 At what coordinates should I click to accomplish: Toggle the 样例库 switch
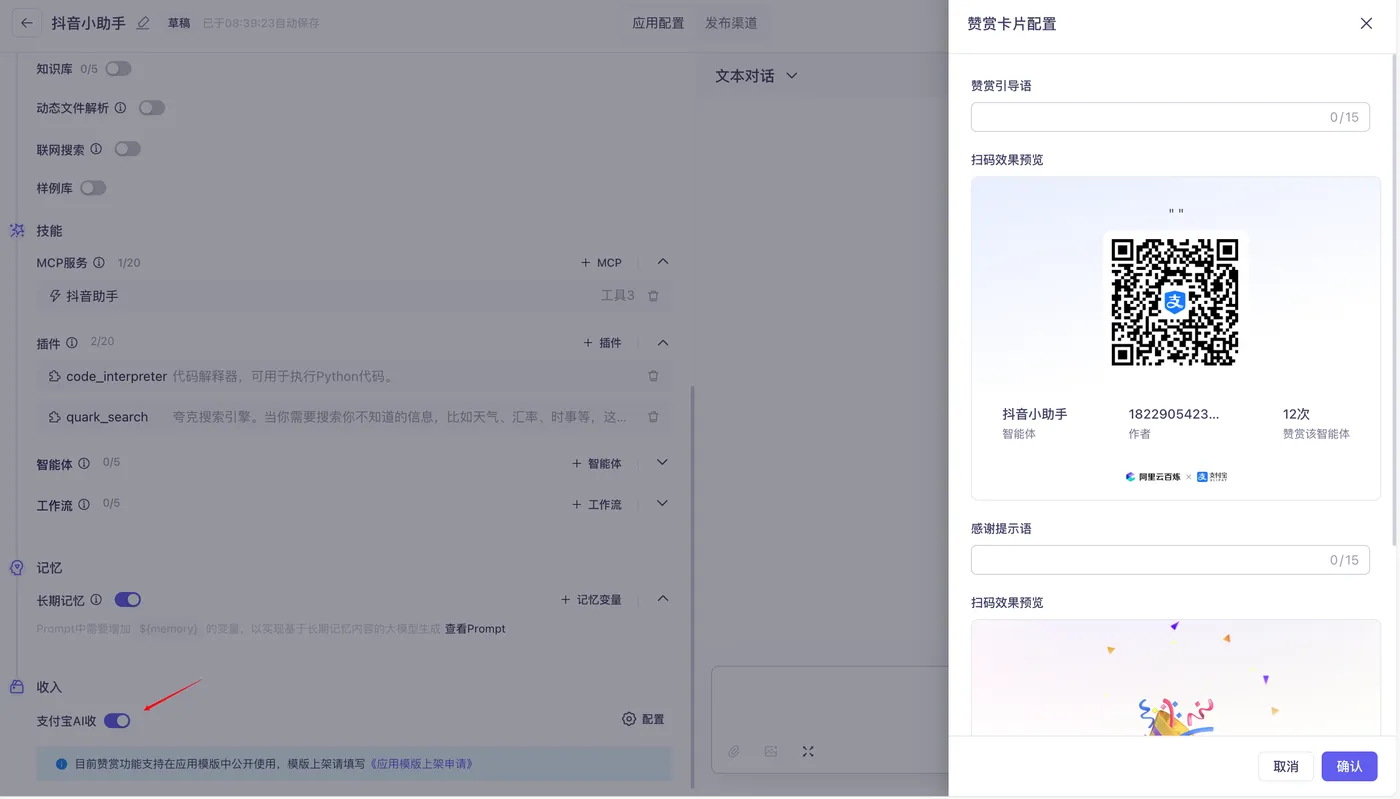pyautogui.click(x=93, y=188)
